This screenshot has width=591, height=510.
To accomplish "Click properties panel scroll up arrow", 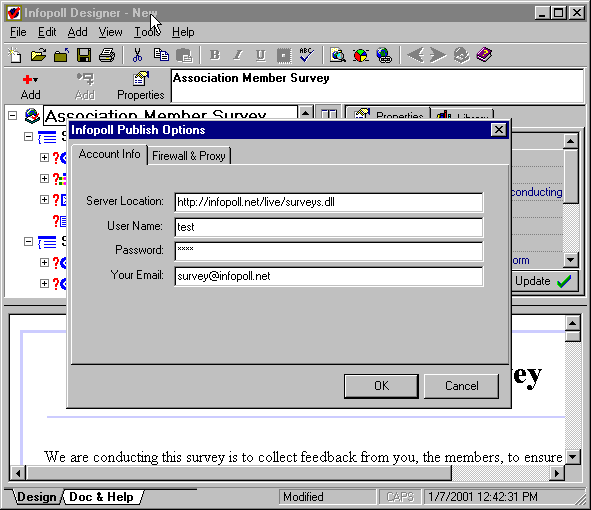I will pyautogui.click(x=570, y=141).
